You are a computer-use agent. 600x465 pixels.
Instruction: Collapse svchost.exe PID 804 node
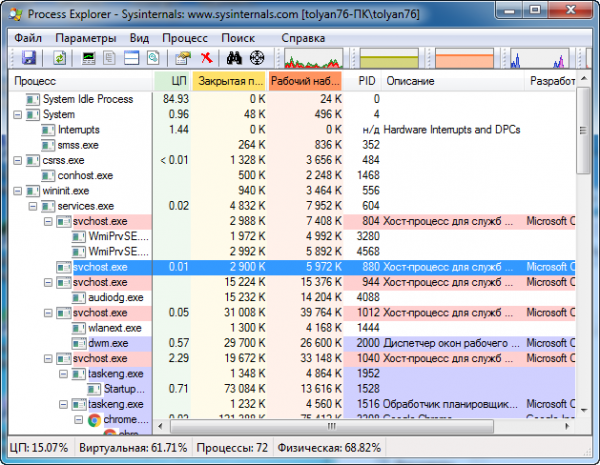[x=48, y=221]
